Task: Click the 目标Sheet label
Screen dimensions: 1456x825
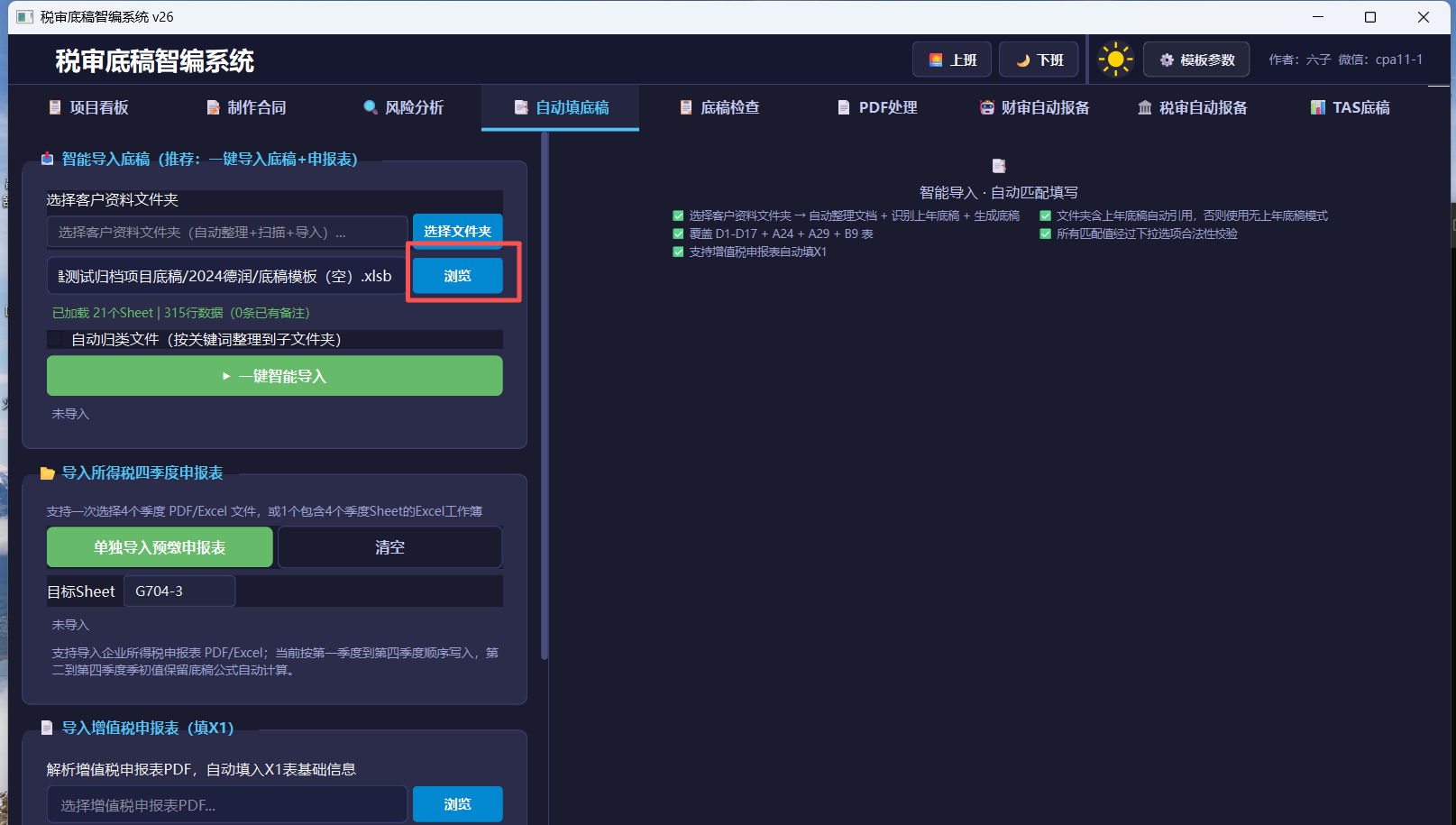Action: (x=81, y=591)
